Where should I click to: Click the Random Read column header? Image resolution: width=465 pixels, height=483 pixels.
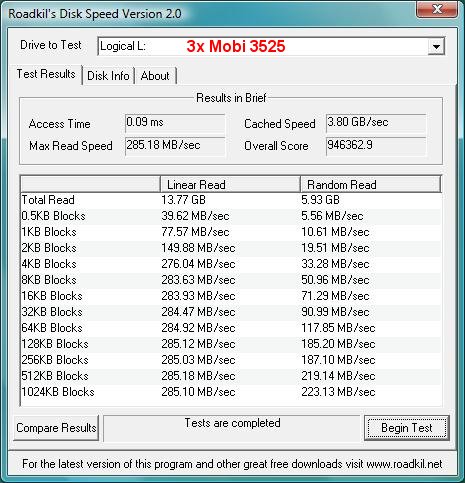click(x=371, y=184)
